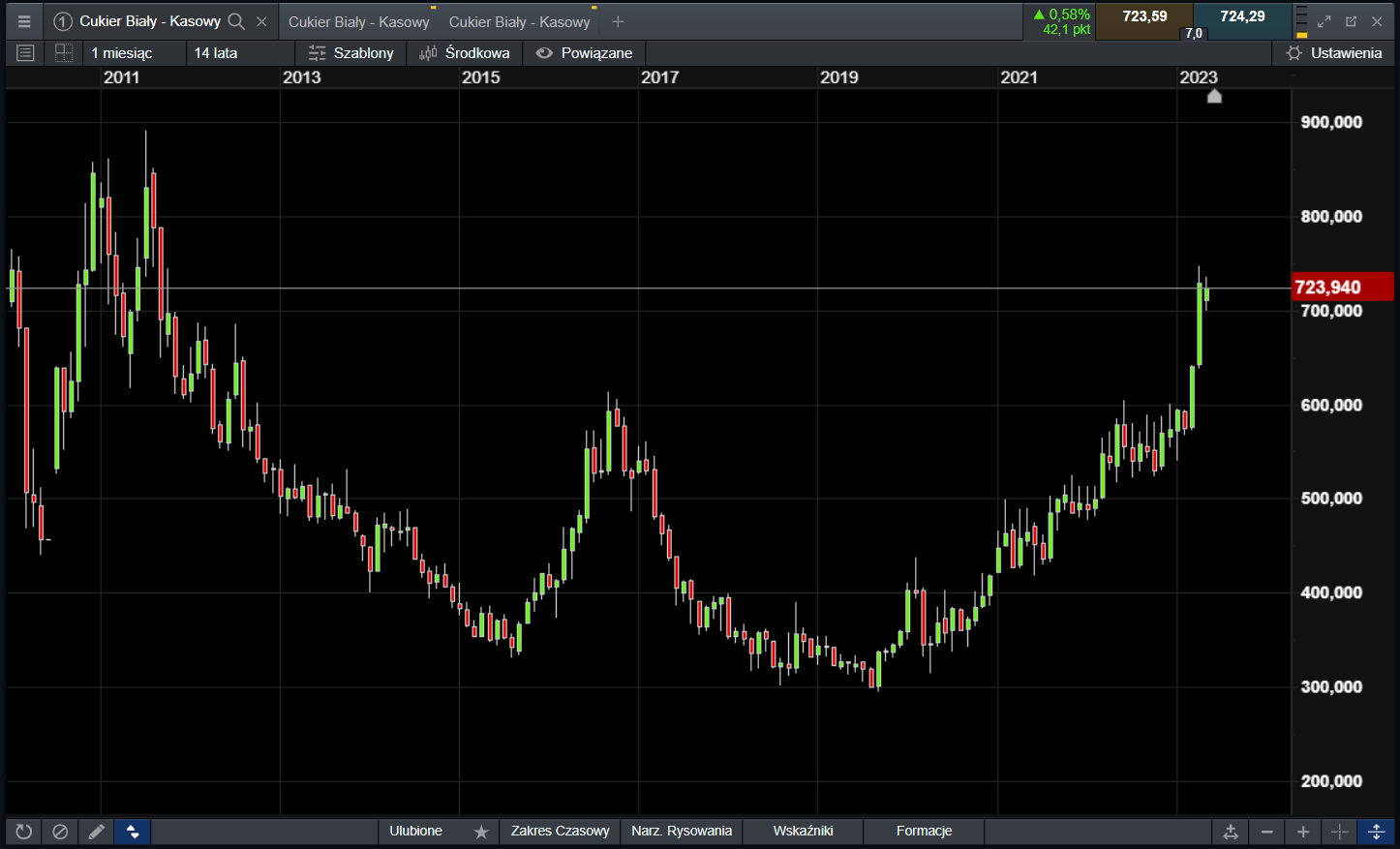Screen dimensions: 1400x849
Task: Click the search magnifier in the active tab
Action: click(x=235, y=21)
